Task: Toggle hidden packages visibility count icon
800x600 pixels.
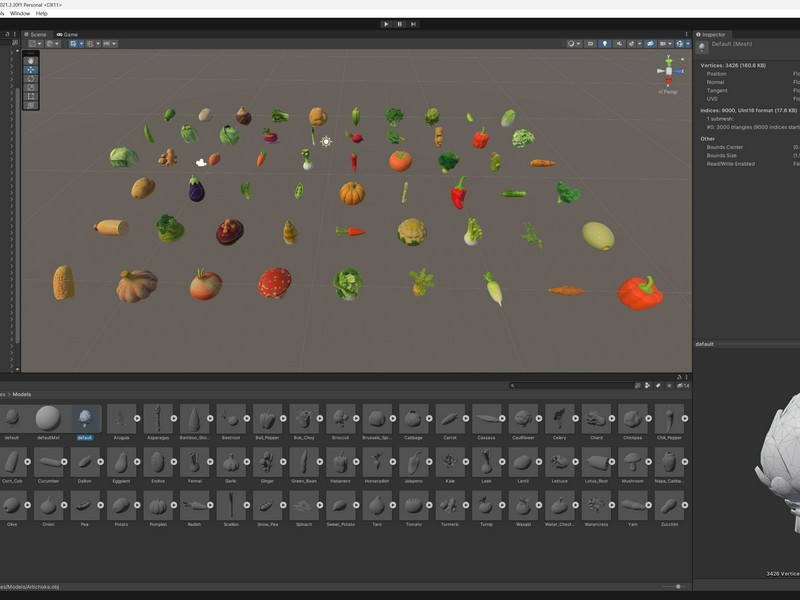Action: 683,386
